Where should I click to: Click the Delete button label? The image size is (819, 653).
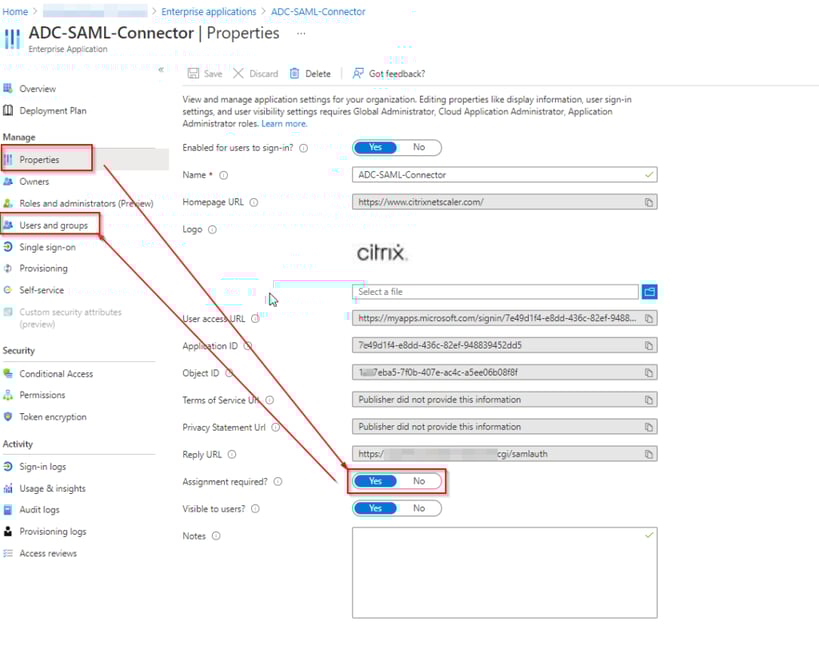click(318, 74)
